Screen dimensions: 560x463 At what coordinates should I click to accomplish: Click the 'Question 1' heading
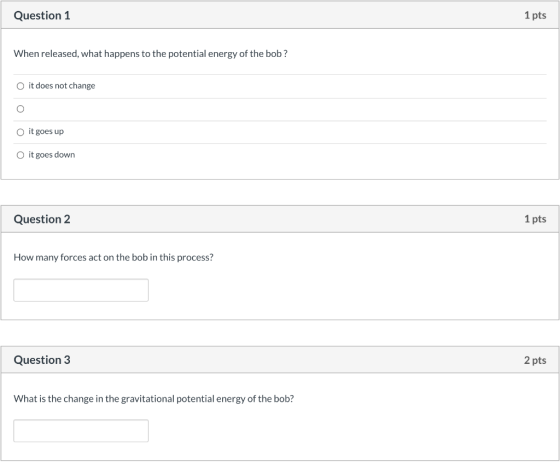click(42, 15)
